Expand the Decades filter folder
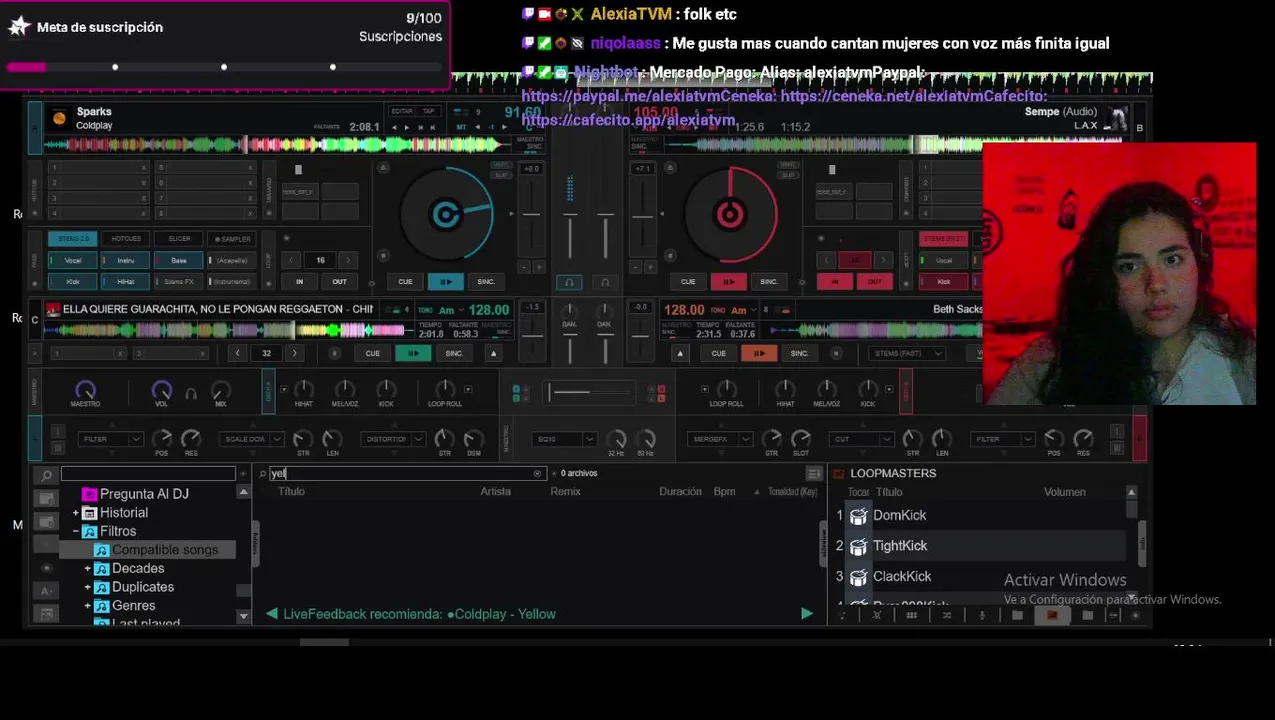Image resolution: width=1275 pixels, height=720 pixels. point(87,568)
